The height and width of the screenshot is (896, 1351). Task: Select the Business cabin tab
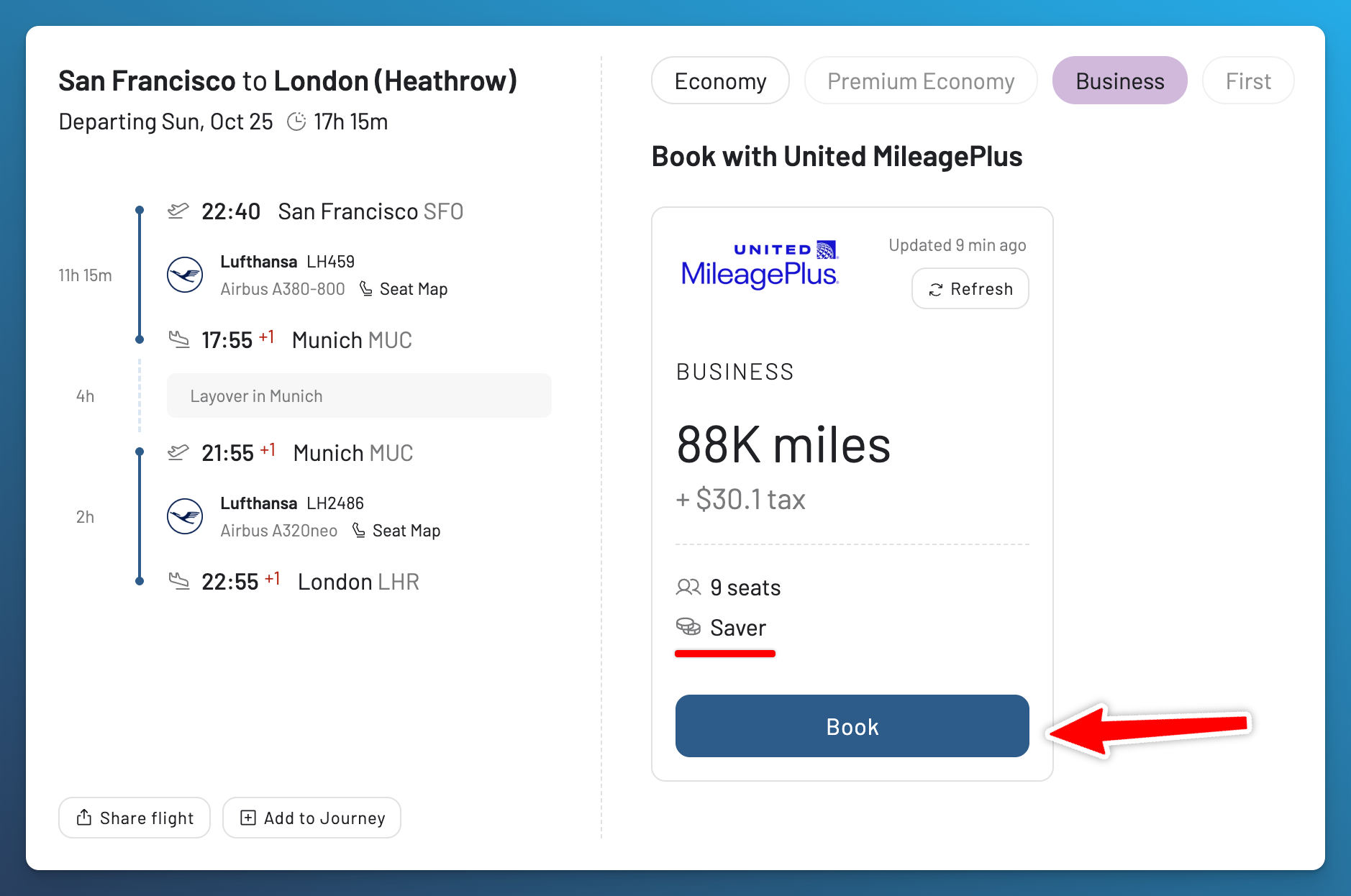[1119, 81]
